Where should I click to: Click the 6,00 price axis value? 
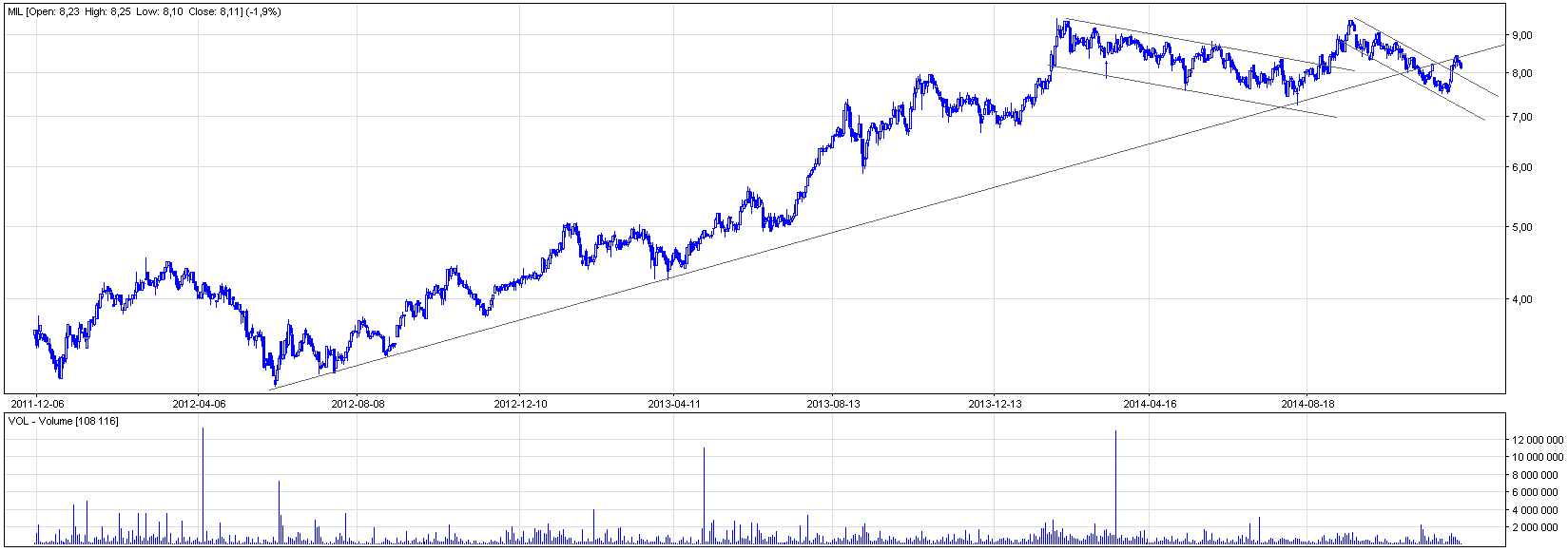tap(1521, 167)
